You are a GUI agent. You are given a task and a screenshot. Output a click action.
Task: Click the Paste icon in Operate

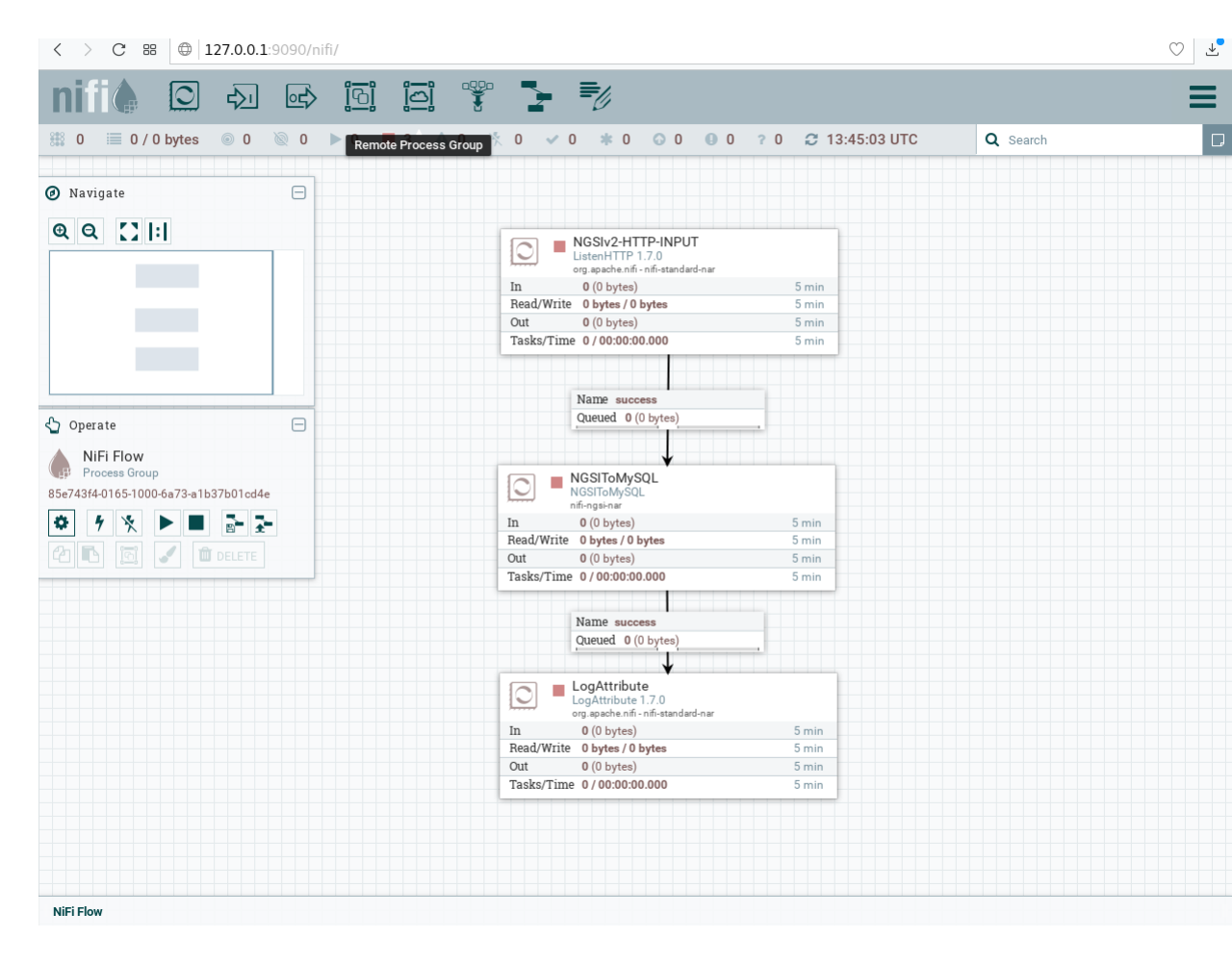tap(90, 555)
